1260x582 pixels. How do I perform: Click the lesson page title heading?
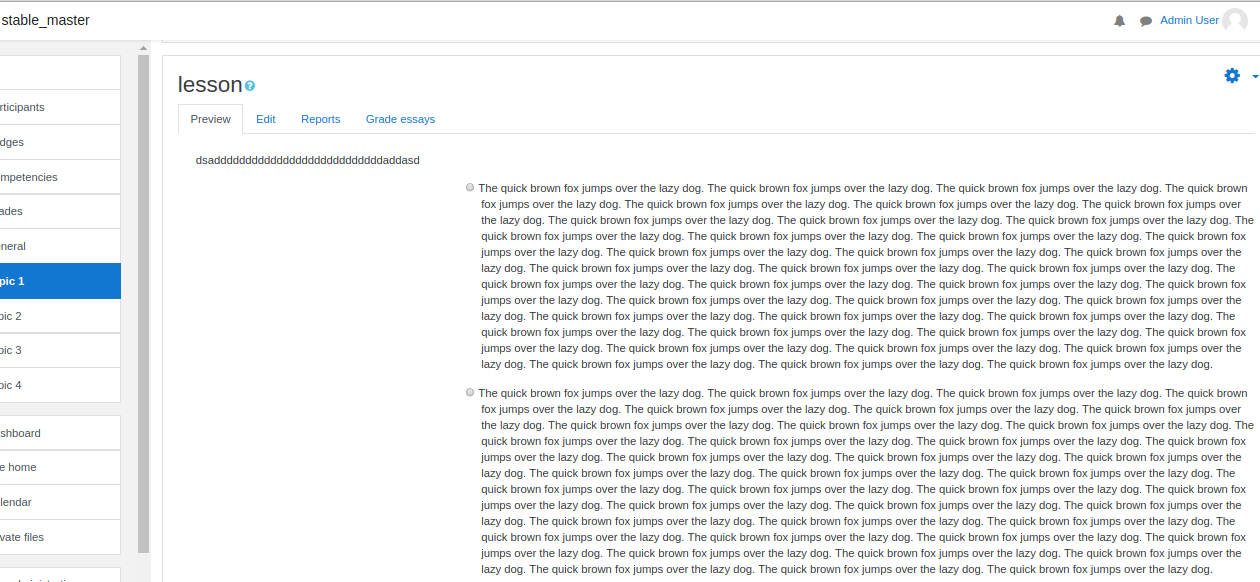point(210,84)
